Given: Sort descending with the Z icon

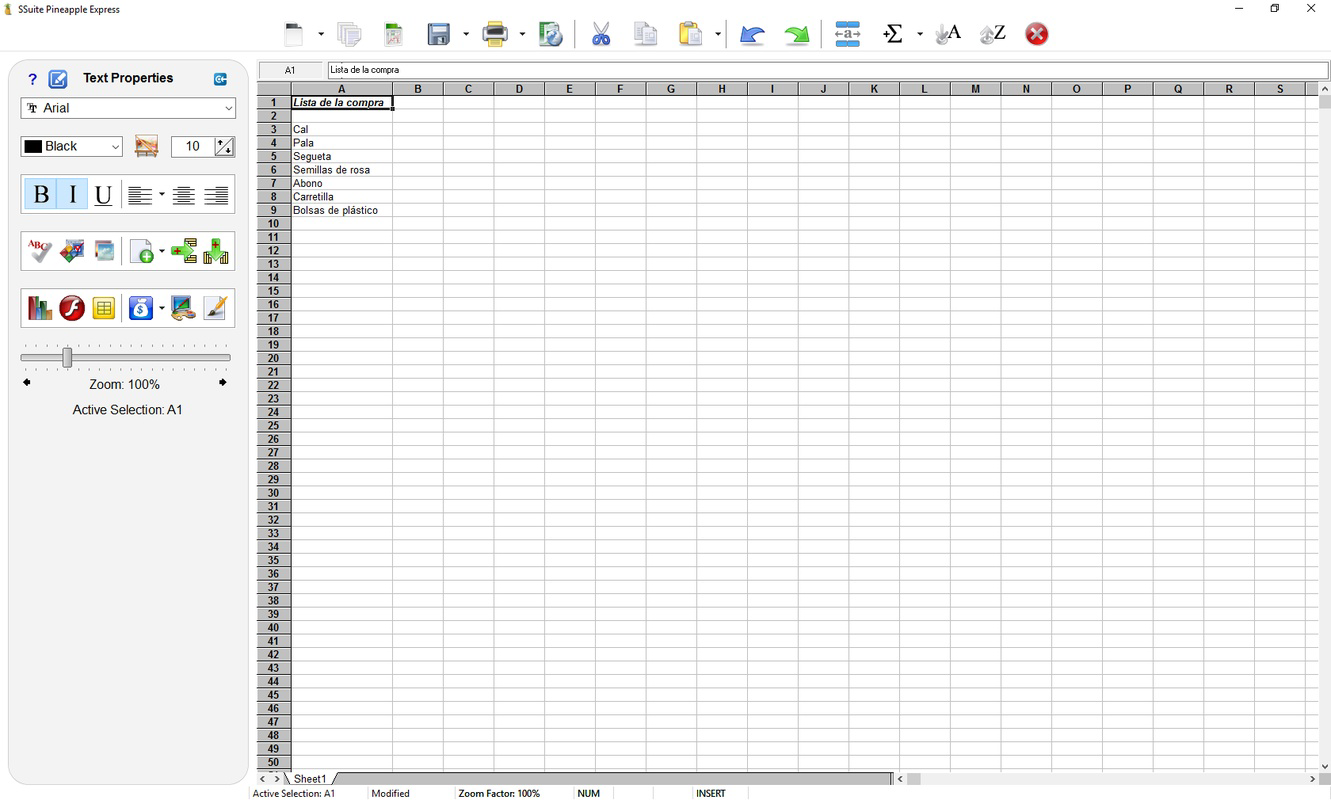Looking at the screenshot, I should 992,34.
